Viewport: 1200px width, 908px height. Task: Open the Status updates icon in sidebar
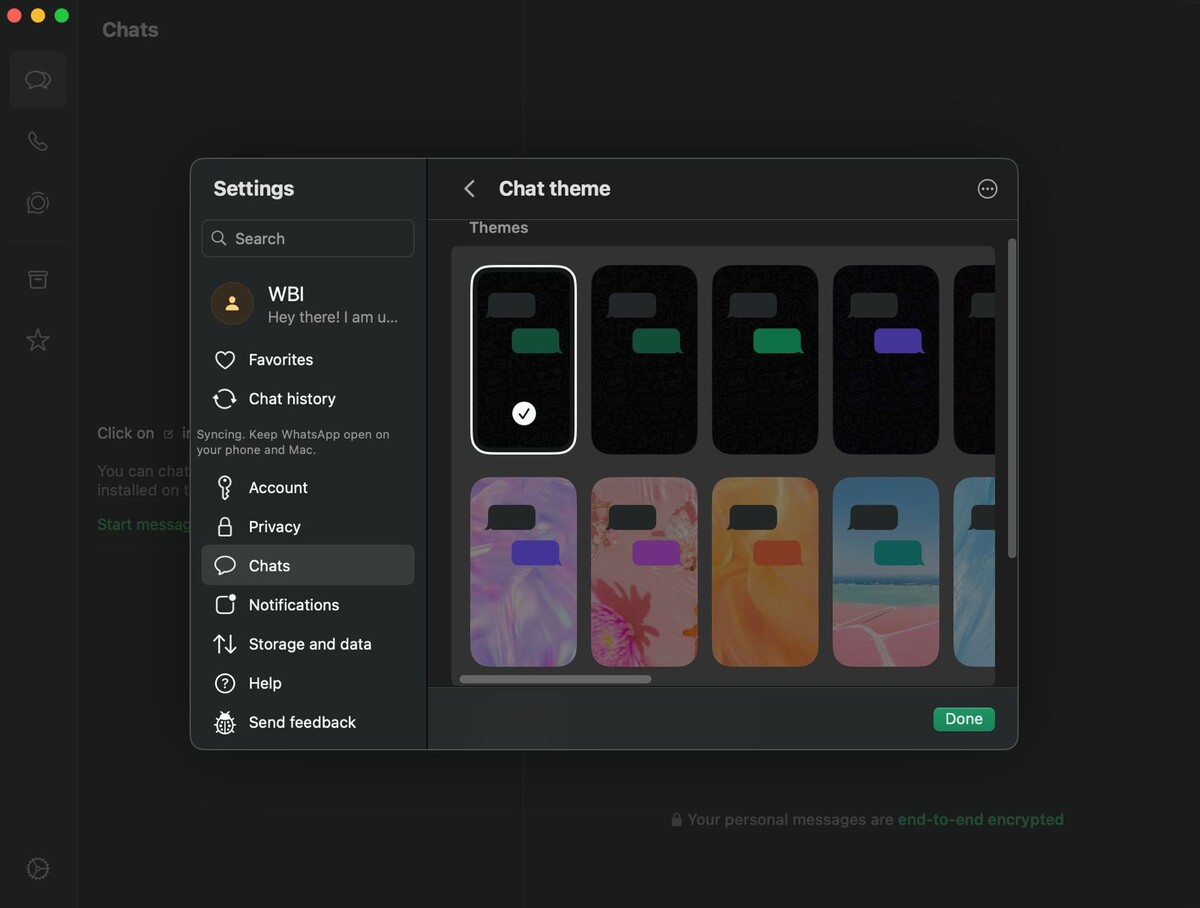pyautogui.click(x=38, y=203)
